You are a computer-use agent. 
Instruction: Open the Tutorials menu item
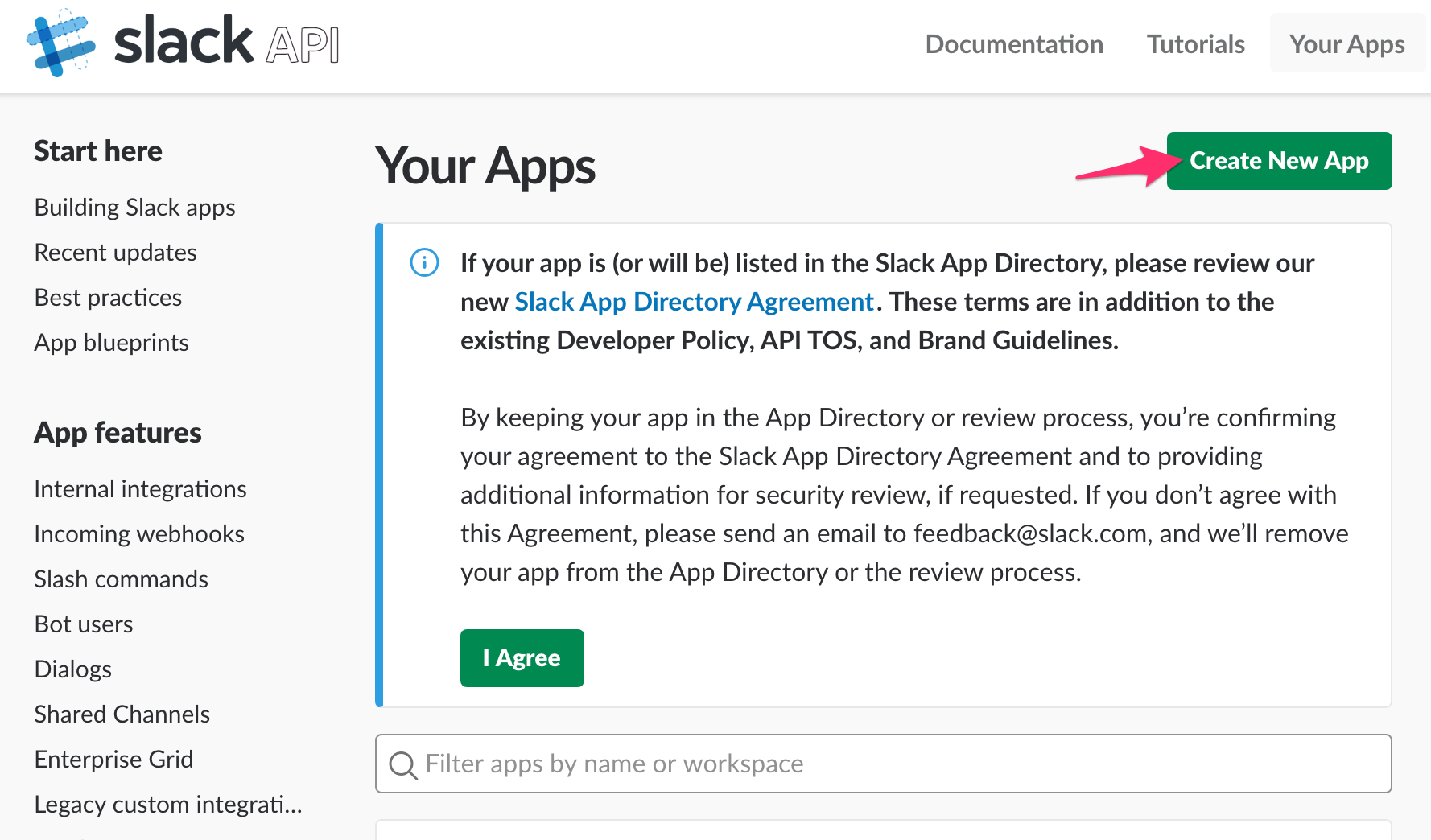(1195, 44)
